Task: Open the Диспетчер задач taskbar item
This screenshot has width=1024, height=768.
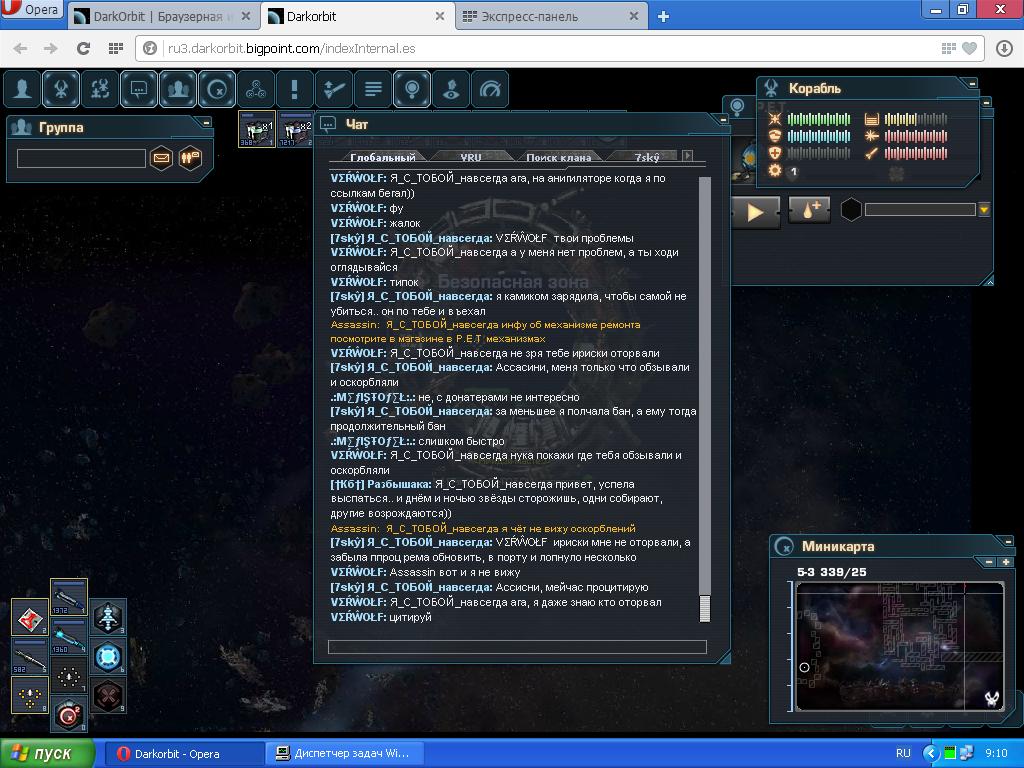Action: (x=345, y=753)
